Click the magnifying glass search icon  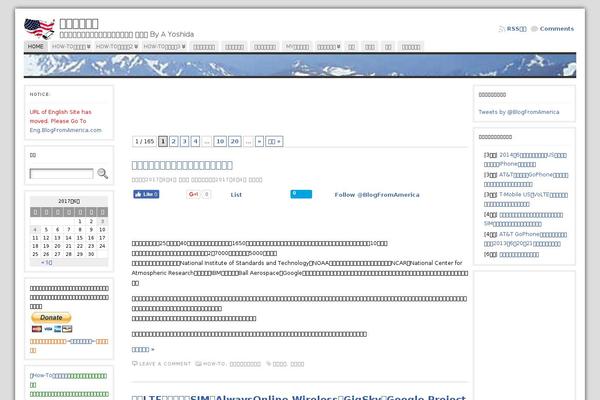tap(102, 173)
